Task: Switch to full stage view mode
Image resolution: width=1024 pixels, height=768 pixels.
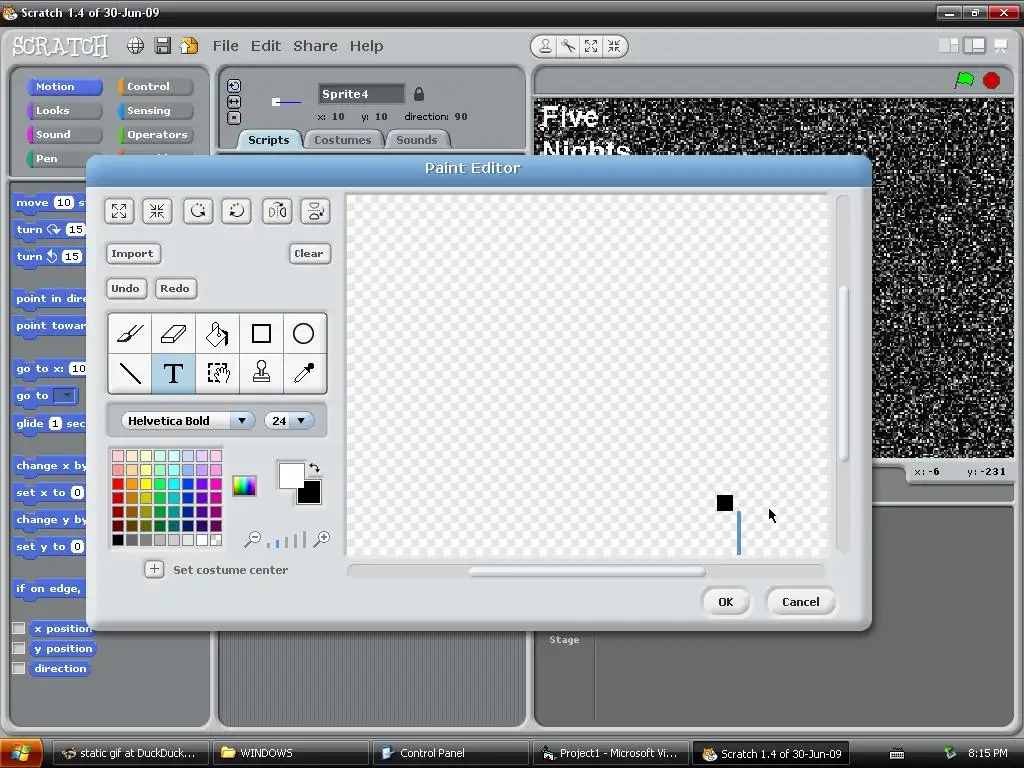Action: (974, 45)
